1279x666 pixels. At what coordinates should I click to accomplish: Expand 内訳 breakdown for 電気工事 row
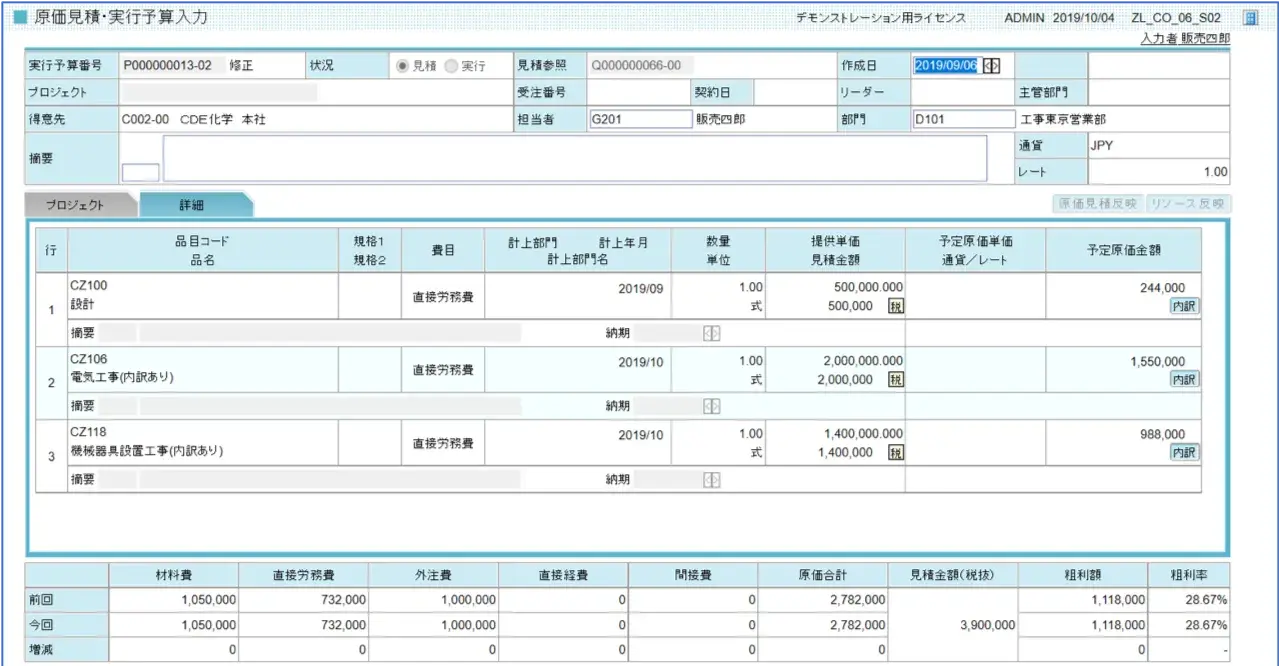click(1185, 380)
